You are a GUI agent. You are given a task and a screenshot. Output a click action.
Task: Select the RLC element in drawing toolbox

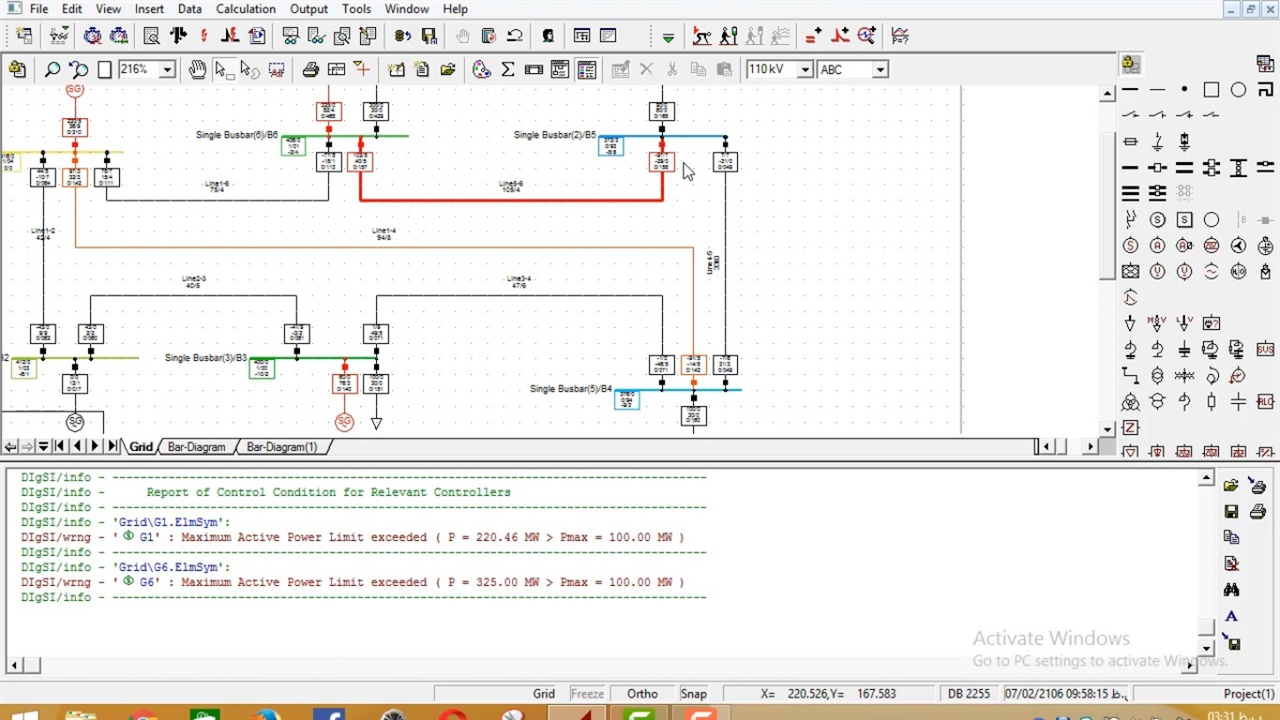[1265, 402]
